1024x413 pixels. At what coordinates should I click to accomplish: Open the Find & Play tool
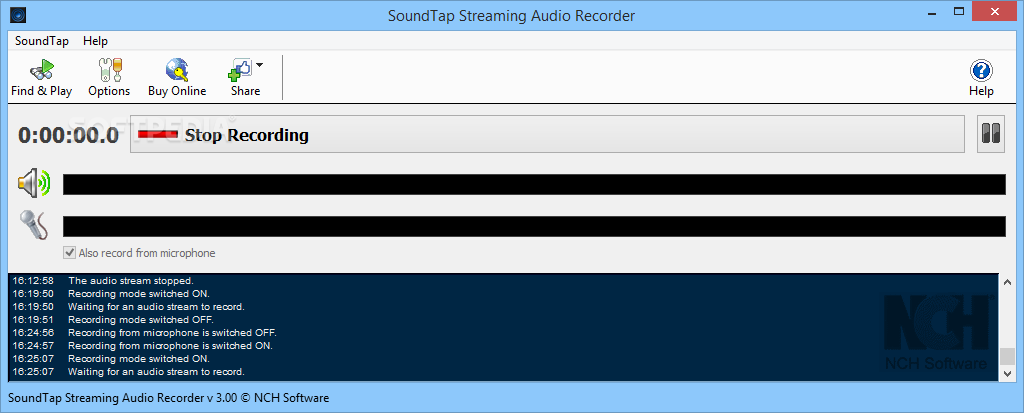point(42,77)
